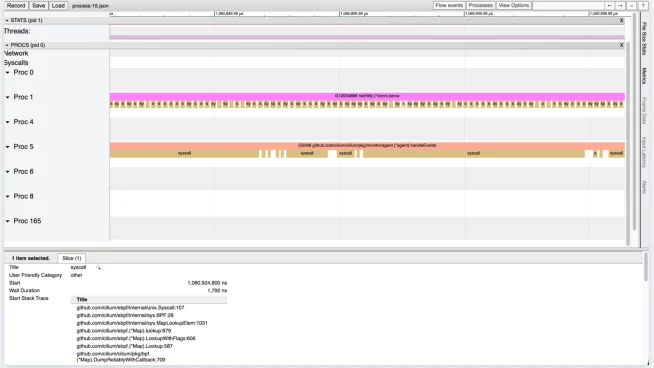Click the (*Map).Lookup:587 stack frame
654x368 pixels.
[x=124, y=346]
